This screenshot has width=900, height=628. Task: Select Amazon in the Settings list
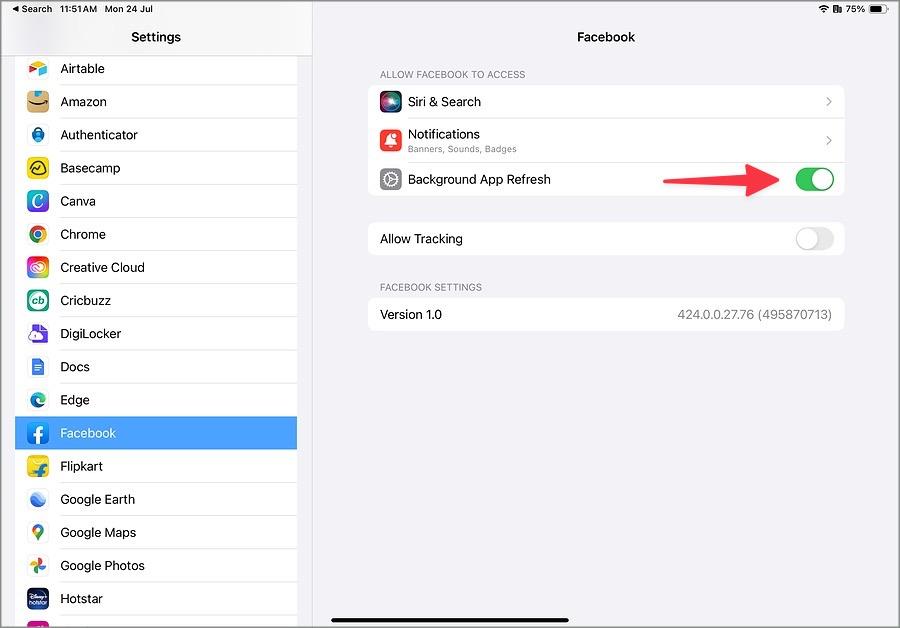156,102
